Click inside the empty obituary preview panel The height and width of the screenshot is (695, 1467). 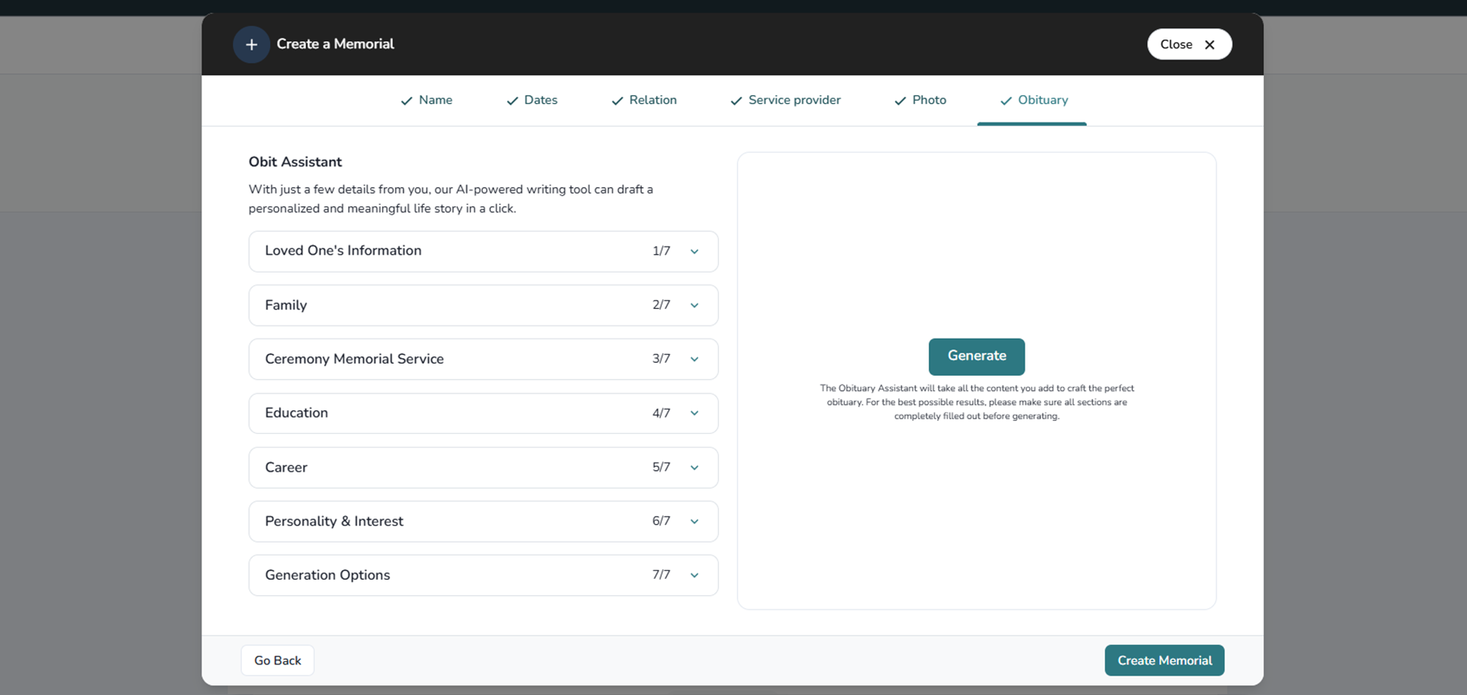click(976, 250)
